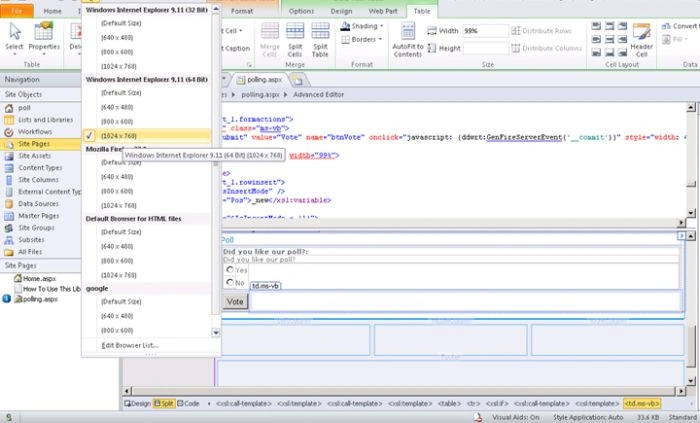700x423 pixels.
Task: Click the Vote button
Action: pyautogui.click(x=235, y=302)
